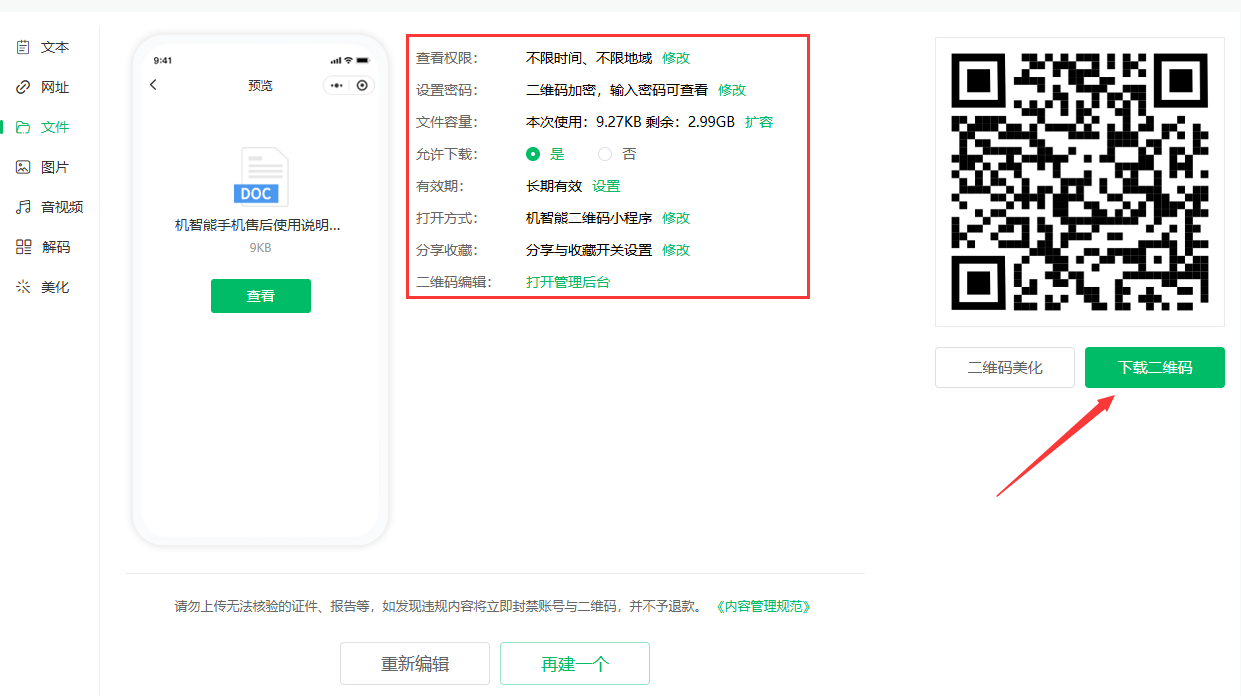The image size is (1241, 696).
Task: Tap the back arrow in phone preview
Action: click(153, 85)
